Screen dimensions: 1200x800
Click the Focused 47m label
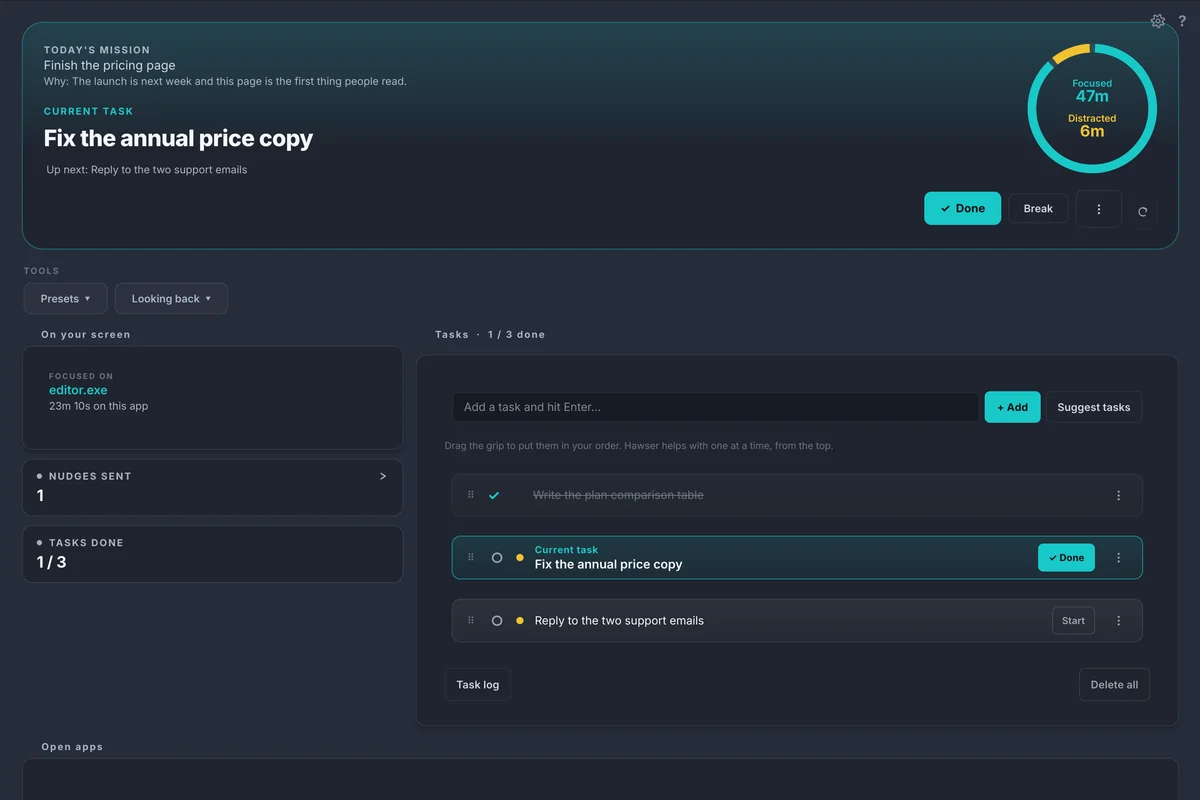click(x=1092, y=91)
